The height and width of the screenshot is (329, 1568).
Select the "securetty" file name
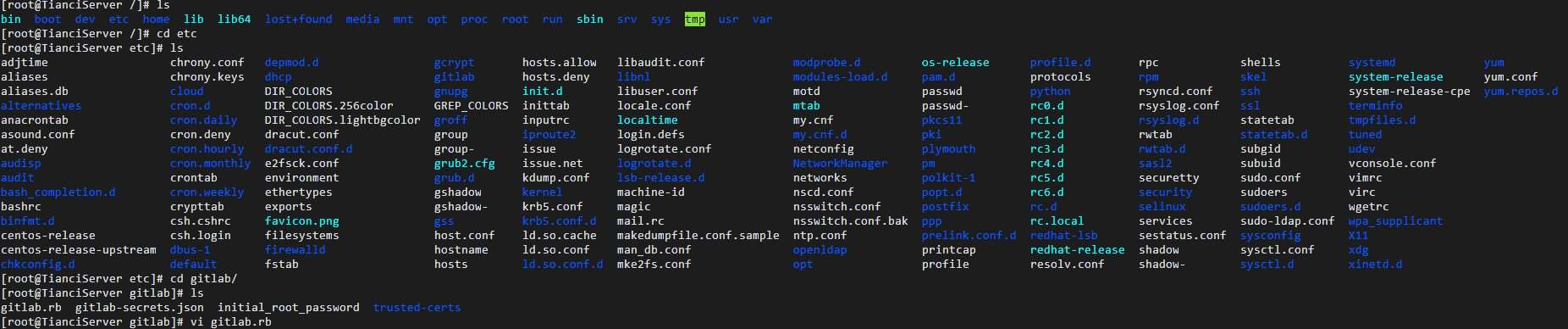(1169, 178)
